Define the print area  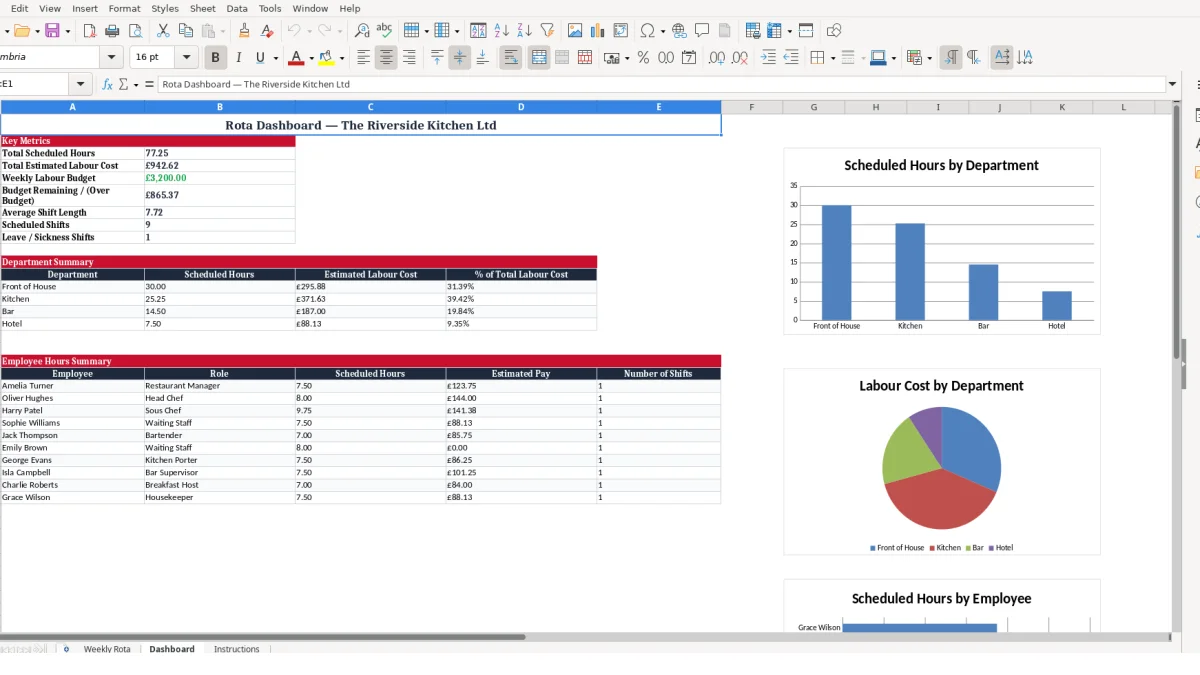[x=753, y=31]
